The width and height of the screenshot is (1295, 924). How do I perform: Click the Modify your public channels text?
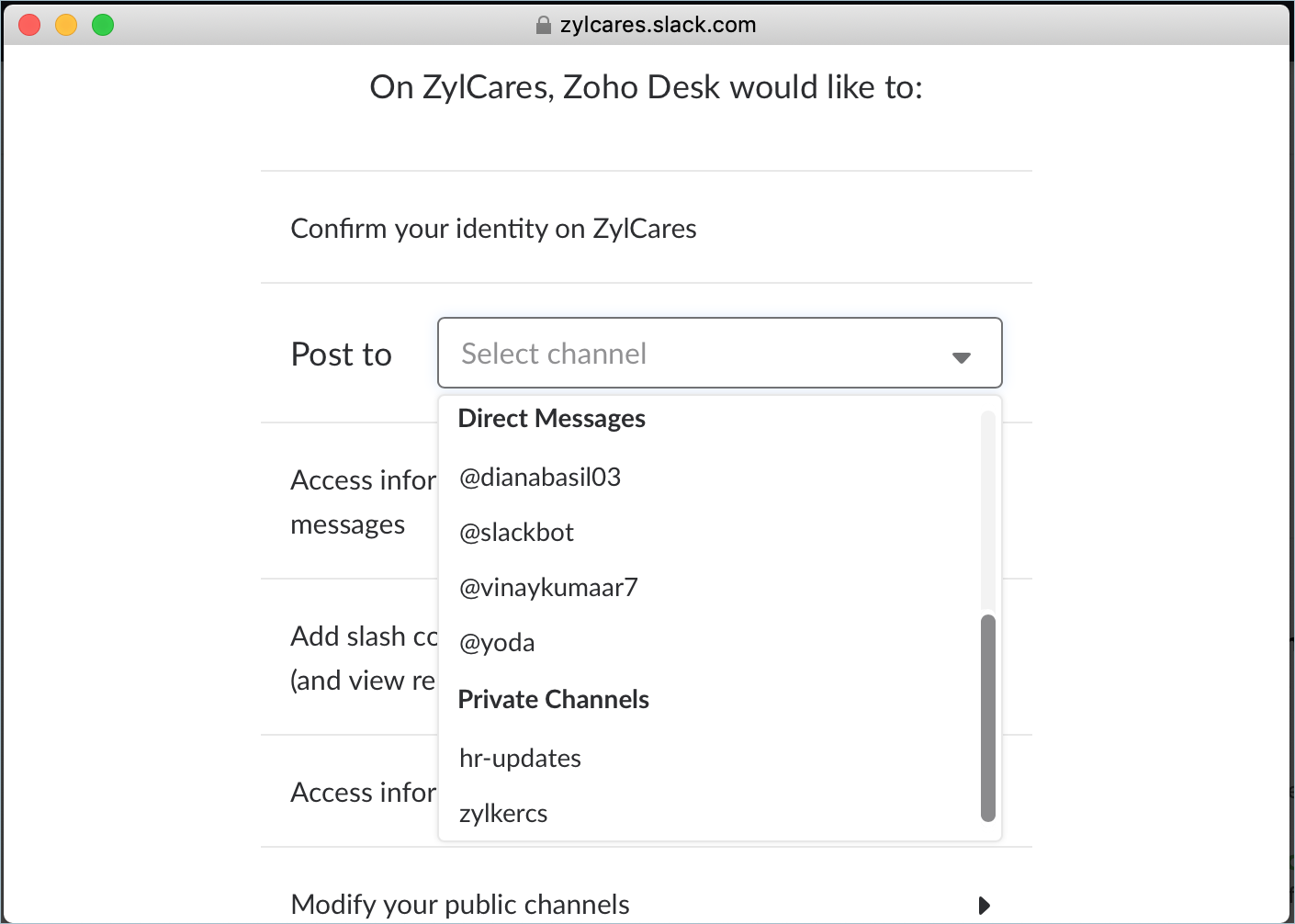[x=460, y=905]
